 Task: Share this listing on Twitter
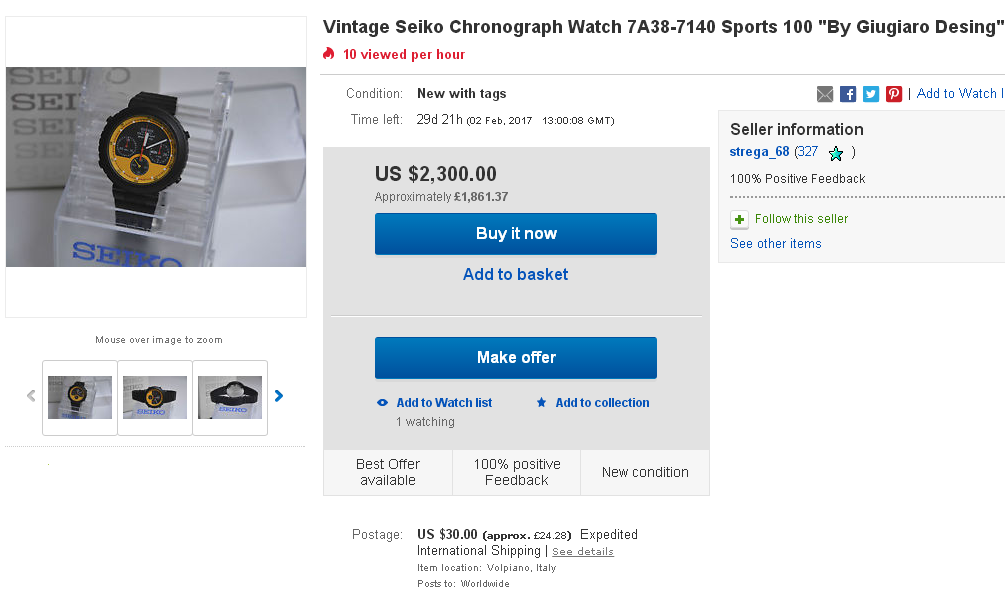tap(871, 94)
